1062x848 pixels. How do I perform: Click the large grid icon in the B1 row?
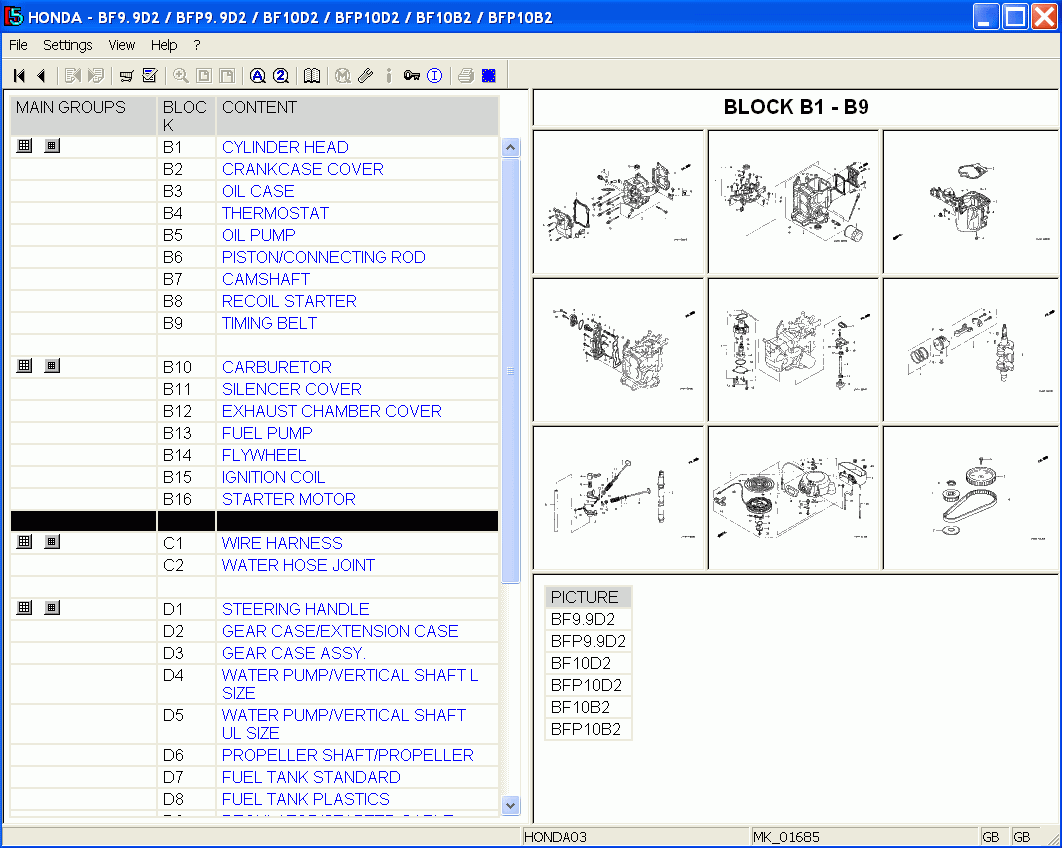tap(24, 146)
